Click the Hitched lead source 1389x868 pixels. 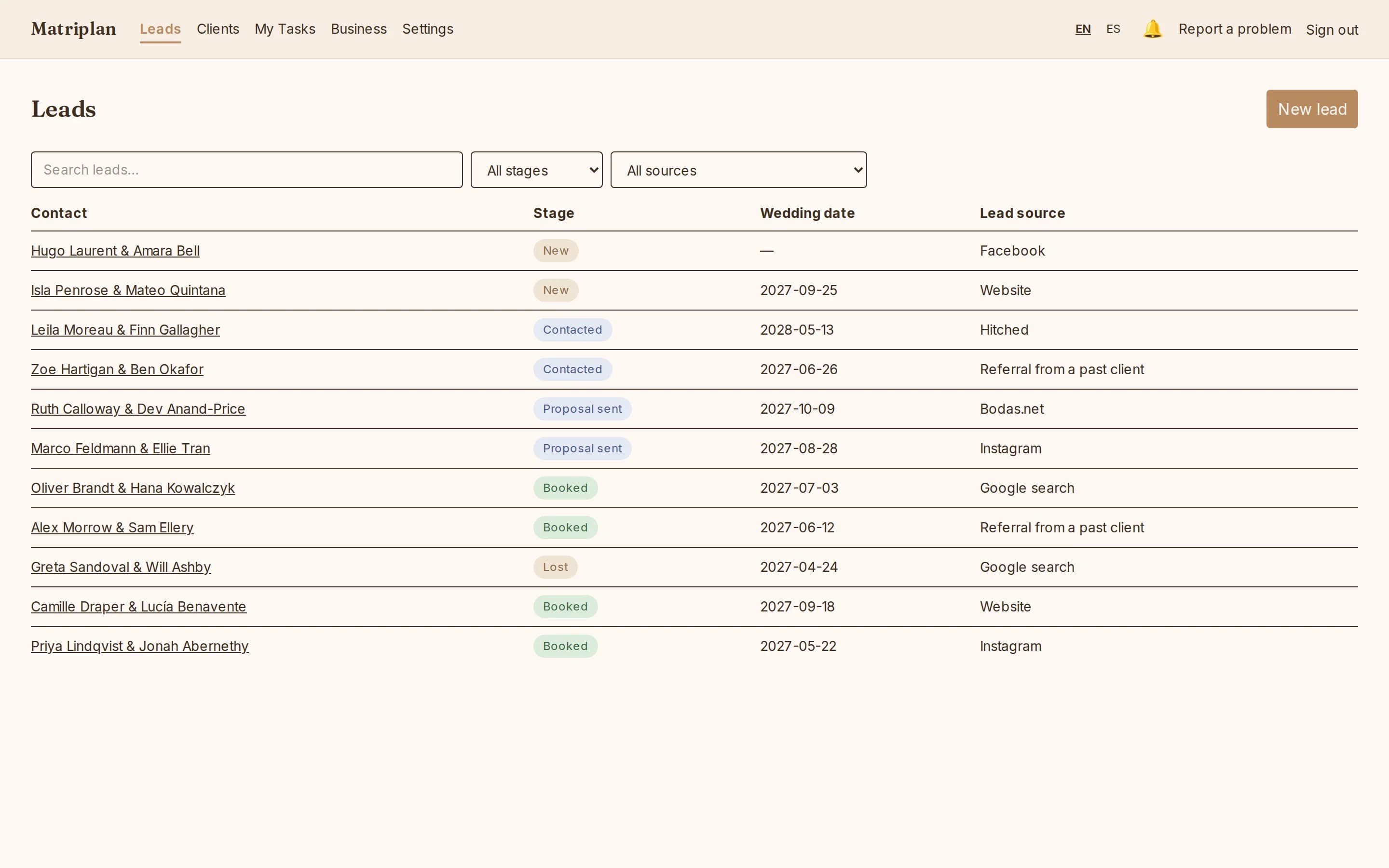click(x=1004, y=330)
